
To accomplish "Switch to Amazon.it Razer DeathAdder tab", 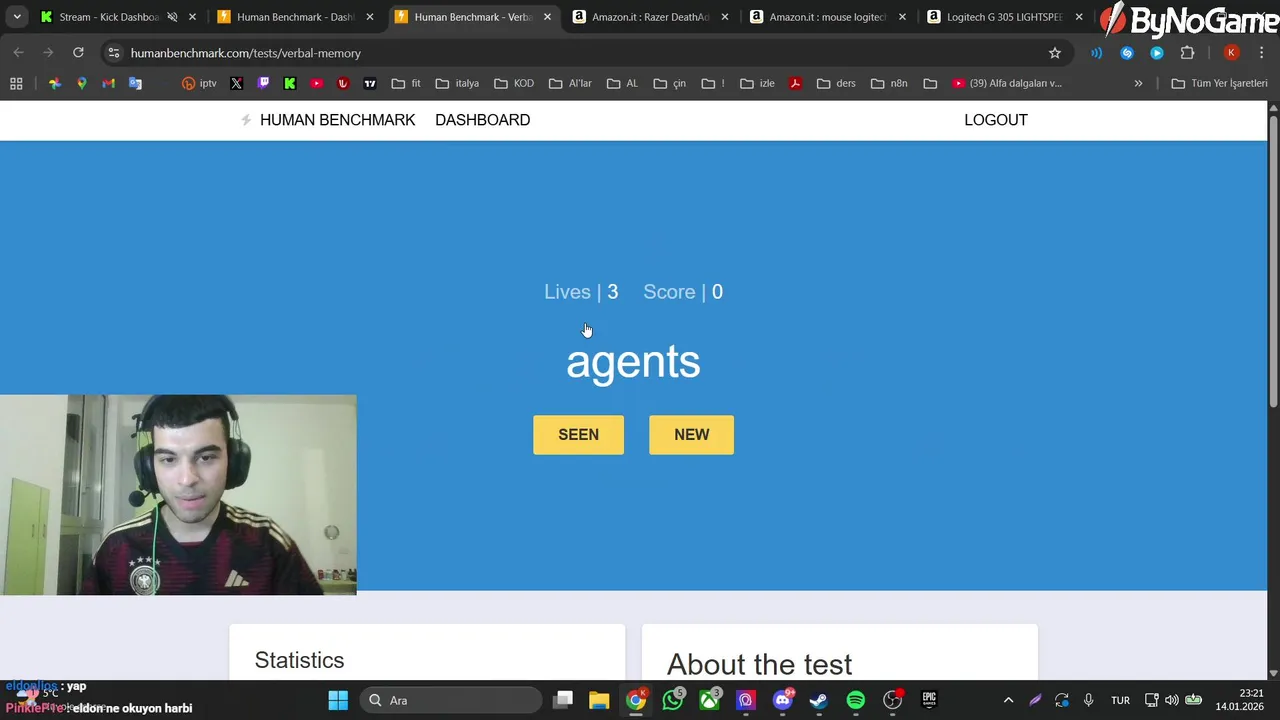I will (x=651, y=17).
